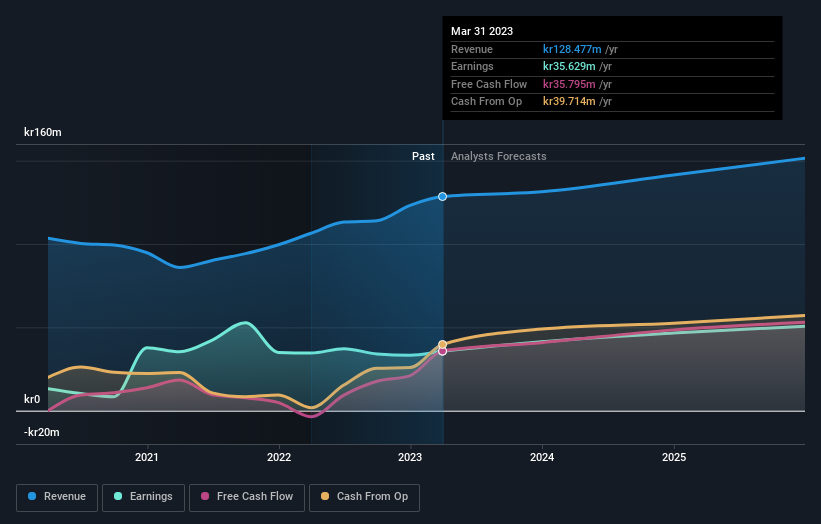This screenshot has width=821, height=524.
Task: Click the blue Revenue data point marker
Action: tap(442, 196)
